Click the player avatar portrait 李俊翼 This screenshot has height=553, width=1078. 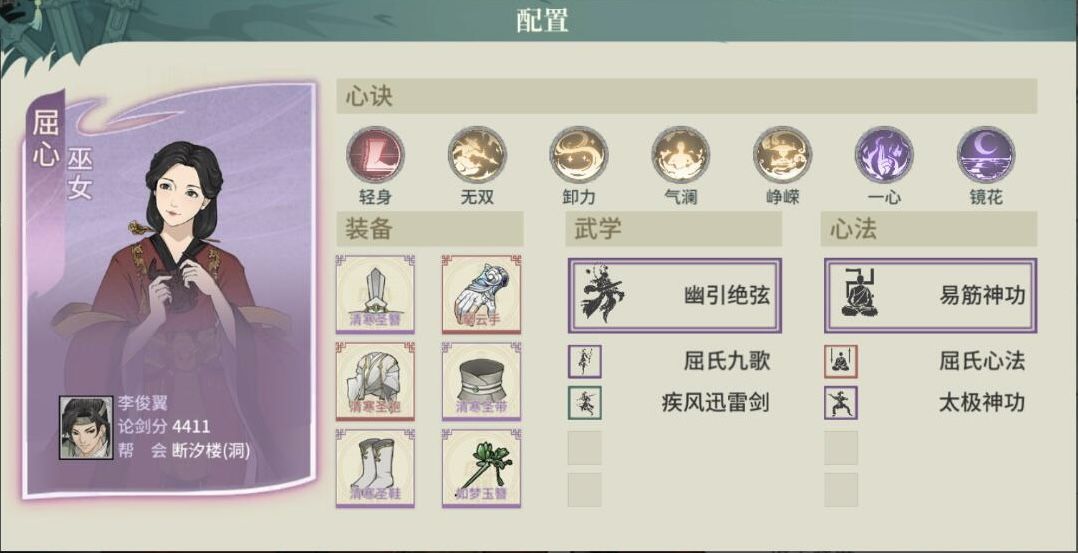tap(86, 426)
